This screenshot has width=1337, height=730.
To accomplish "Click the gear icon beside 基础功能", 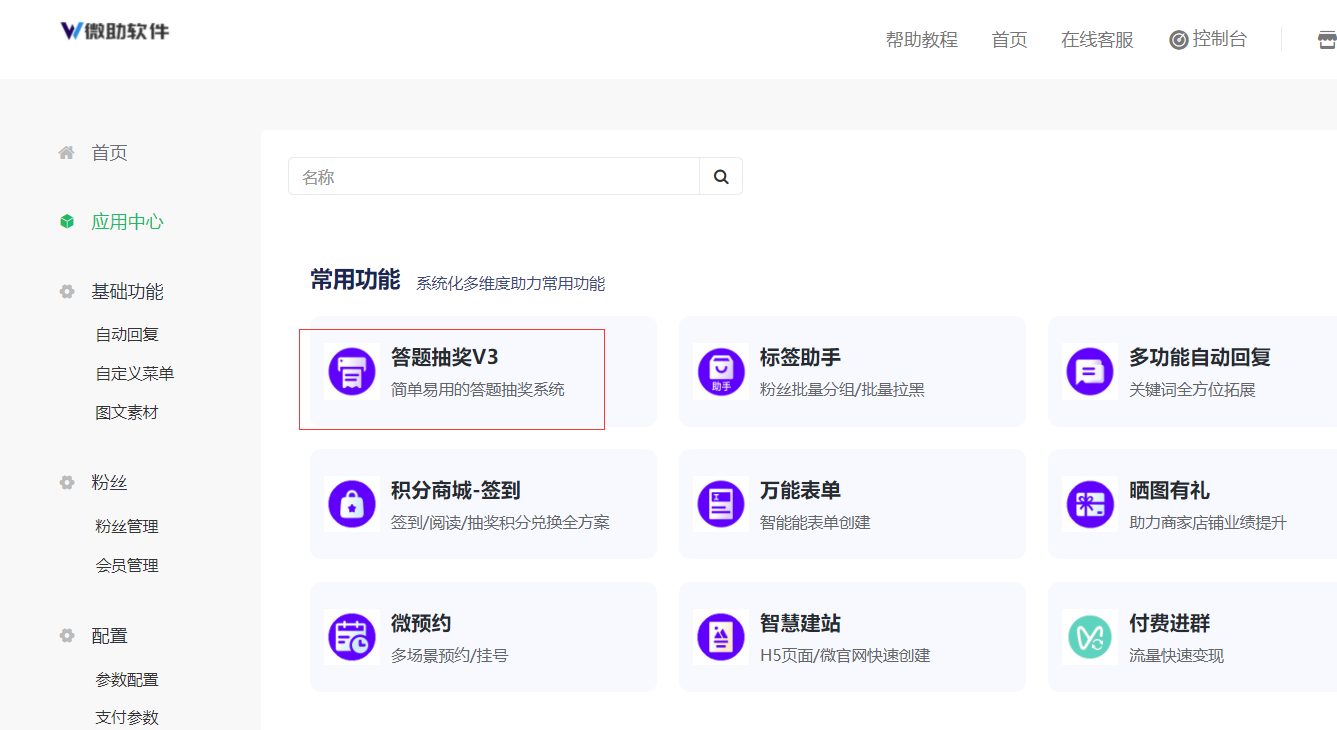I will click(67, 292).
